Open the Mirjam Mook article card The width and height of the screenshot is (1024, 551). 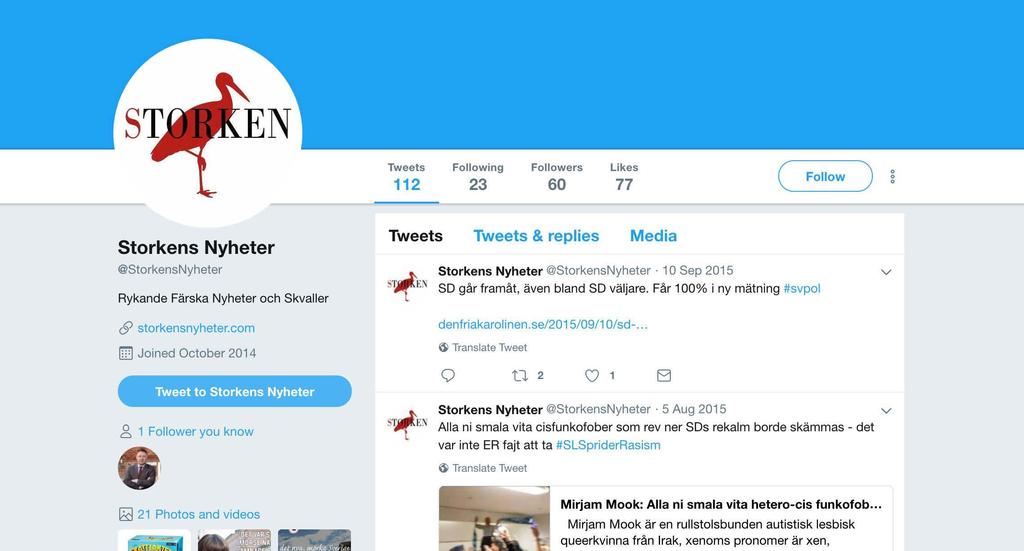(x=665, y=518)
